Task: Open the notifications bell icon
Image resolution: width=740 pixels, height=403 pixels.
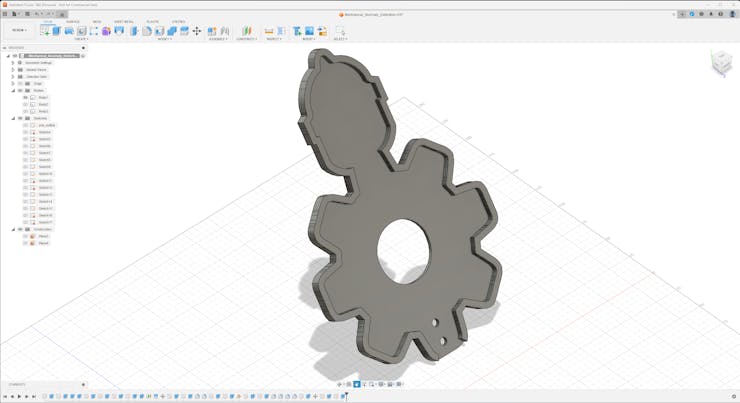Action: 711,14
